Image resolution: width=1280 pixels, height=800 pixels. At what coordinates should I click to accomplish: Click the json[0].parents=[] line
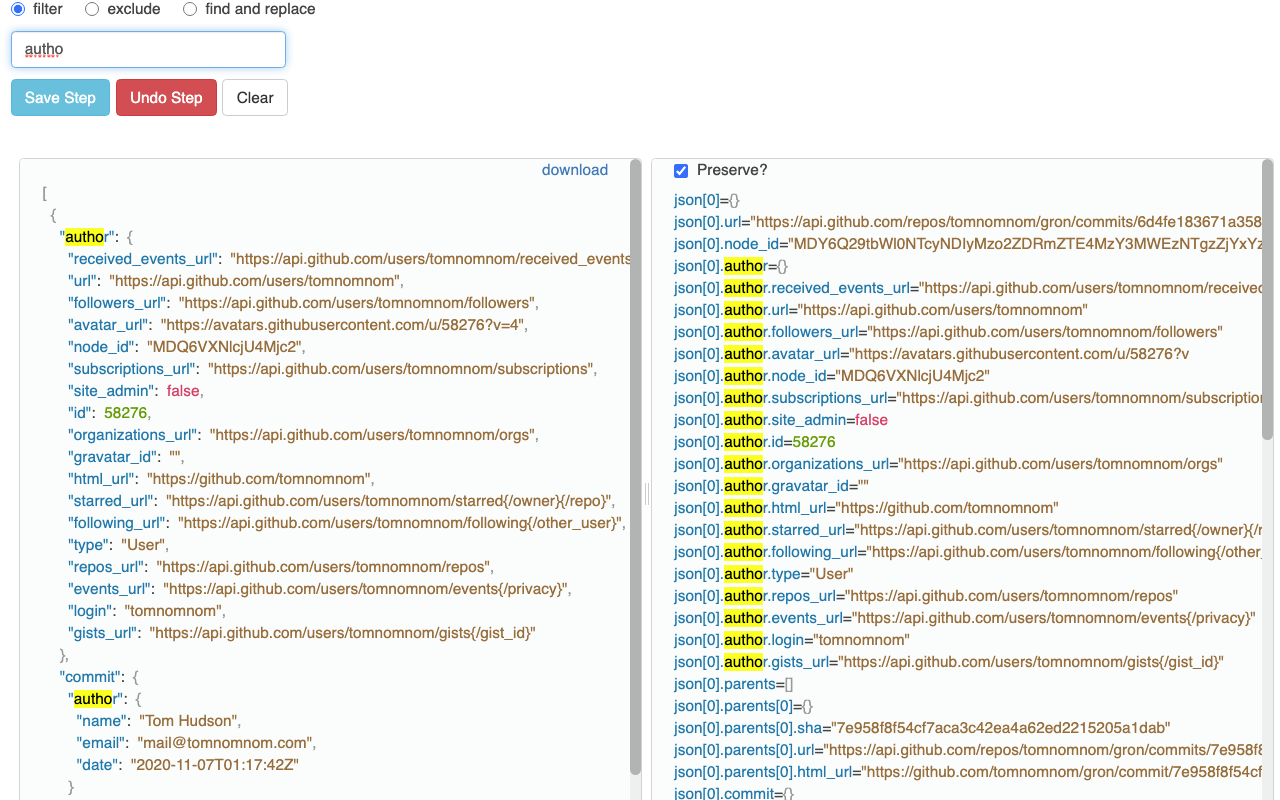[x=733, y=684]
